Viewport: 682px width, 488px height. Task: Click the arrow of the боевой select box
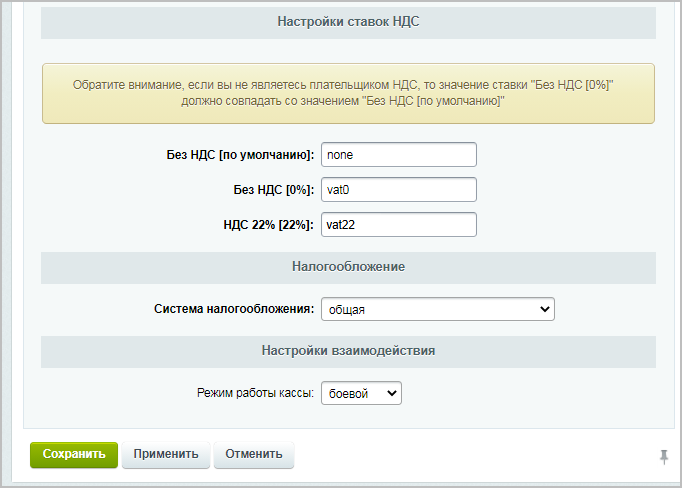point(391,394)
